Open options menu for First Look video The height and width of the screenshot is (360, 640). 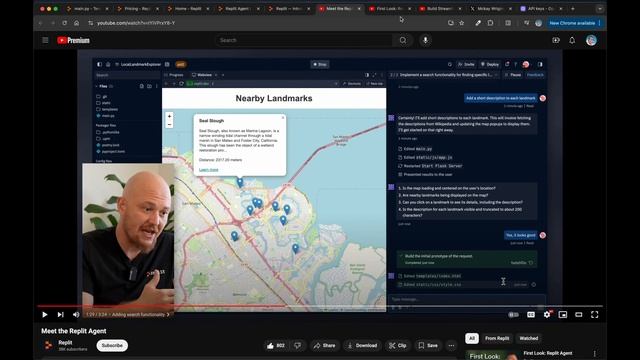pyautogui.click(x=595, y=353)
